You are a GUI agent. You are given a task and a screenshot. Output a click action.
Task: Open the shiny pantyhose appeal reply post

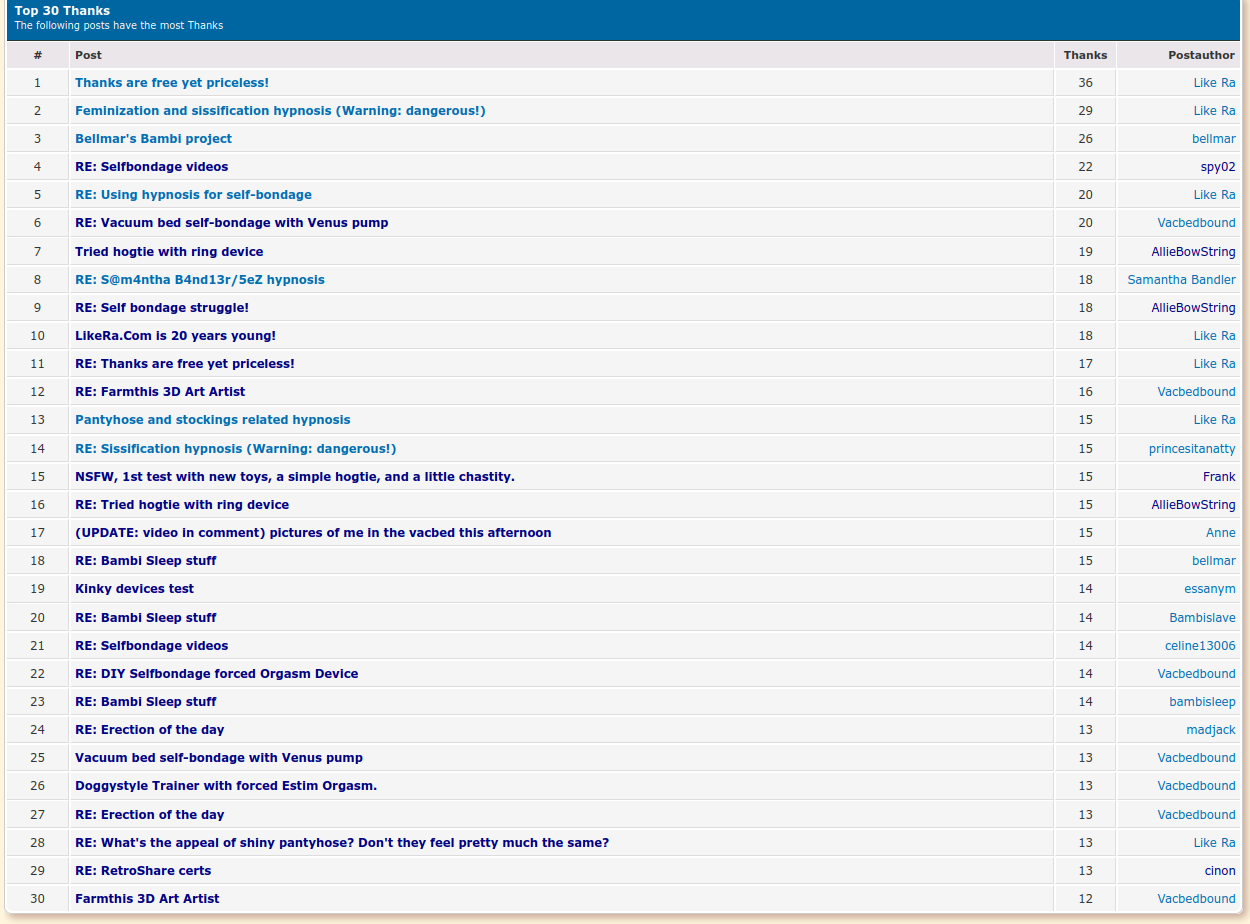point(341,843)
